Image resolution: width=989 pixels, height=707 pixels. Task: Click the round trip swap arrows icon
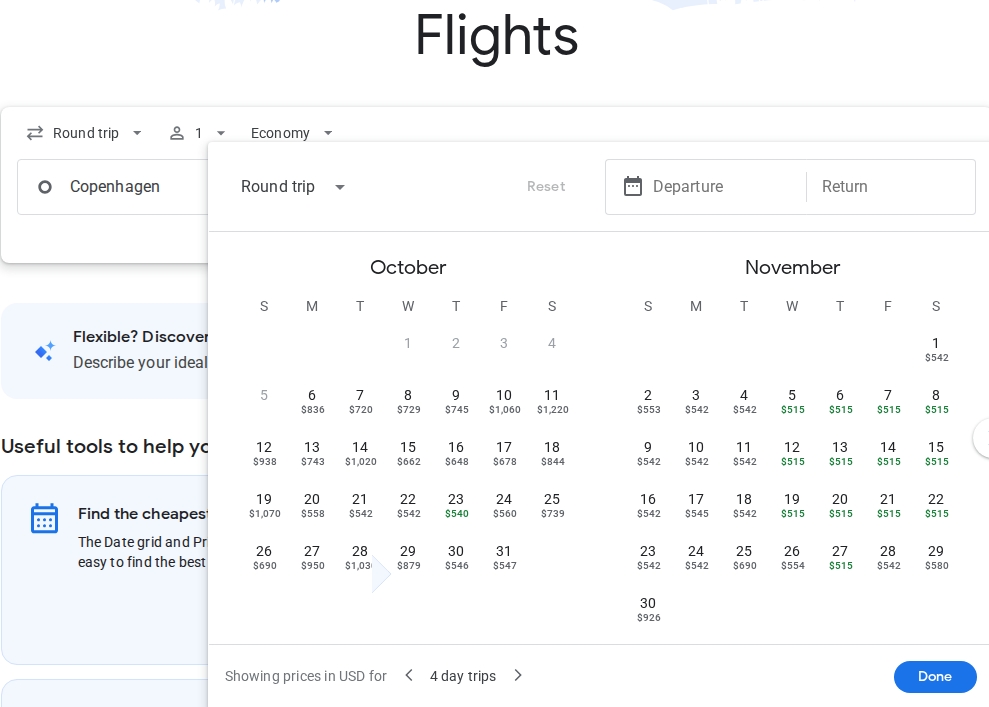pos(35,133)
